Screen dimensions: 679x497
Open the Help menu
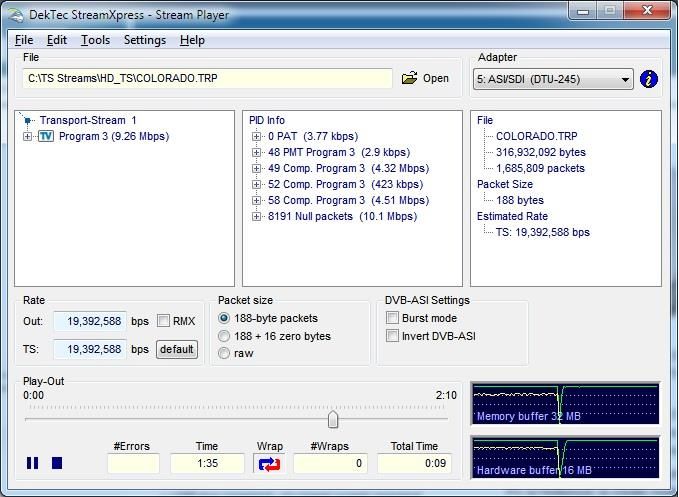(192, 40)
